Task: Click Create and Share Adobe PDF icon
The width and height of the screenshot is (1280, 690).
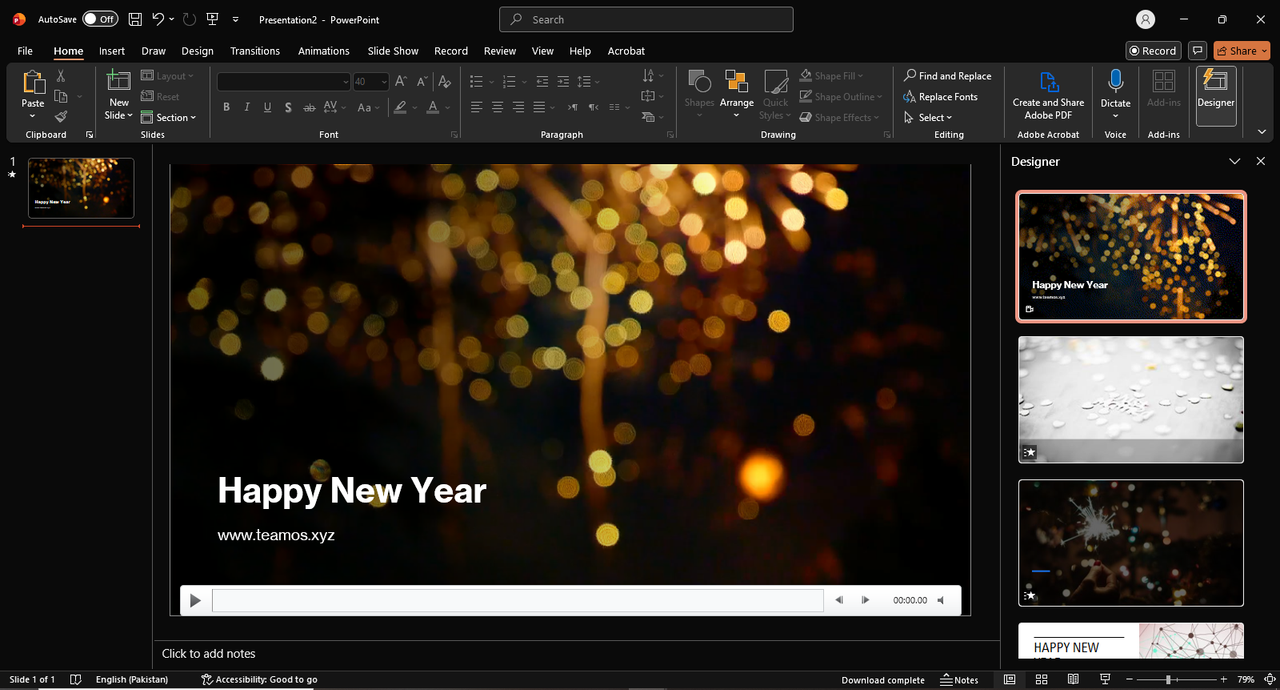Action: click(1048, 95)
